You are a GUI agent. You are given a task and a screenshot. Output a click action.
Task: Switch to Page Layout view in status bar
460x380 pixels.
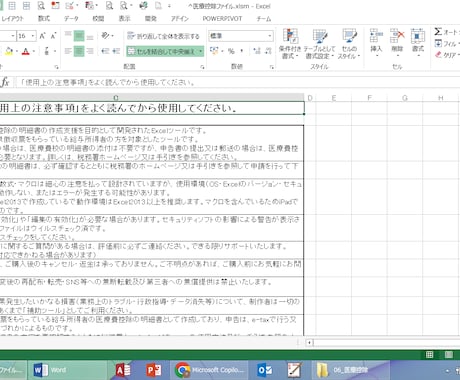pyautogui.click(x=449, y=355)
